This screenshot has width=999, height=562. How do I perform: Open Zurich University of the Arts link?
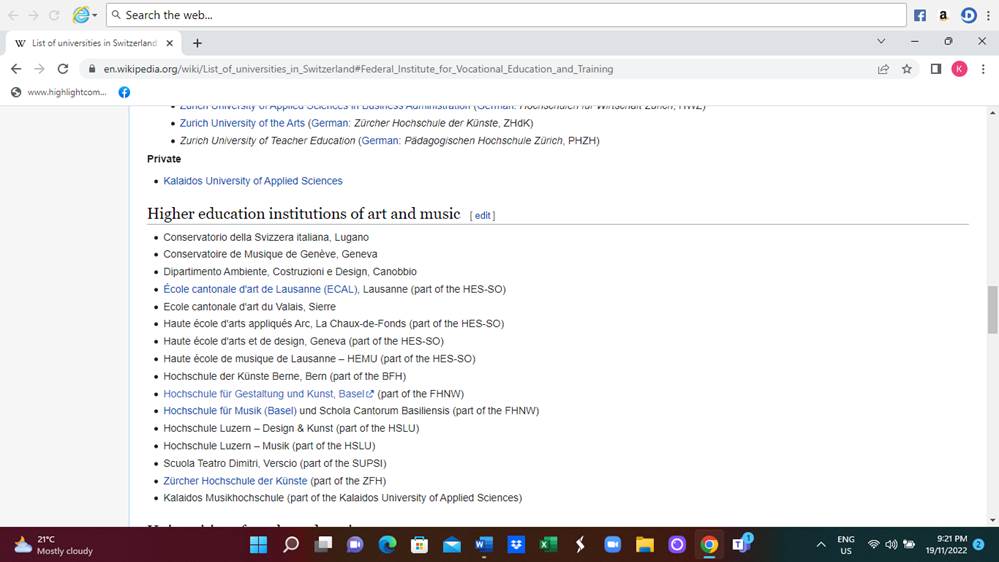pos(242,123)
